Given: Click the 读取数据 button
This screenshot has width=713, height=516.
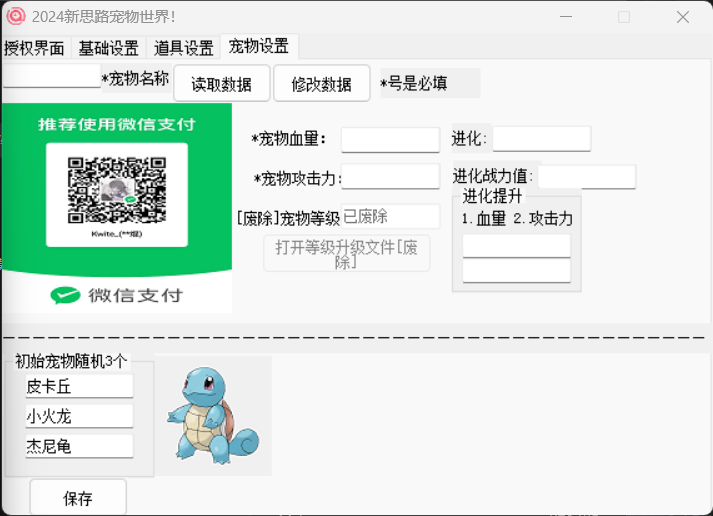Looking at the screenshot, I should [222, 83].
